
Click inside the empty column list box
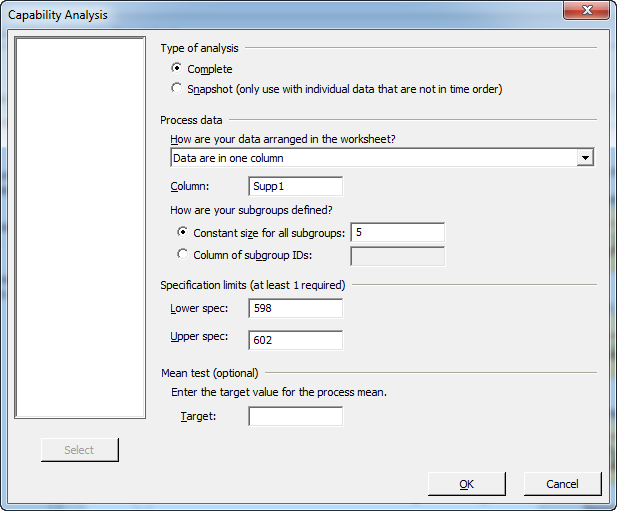click(x=80, y=227)
